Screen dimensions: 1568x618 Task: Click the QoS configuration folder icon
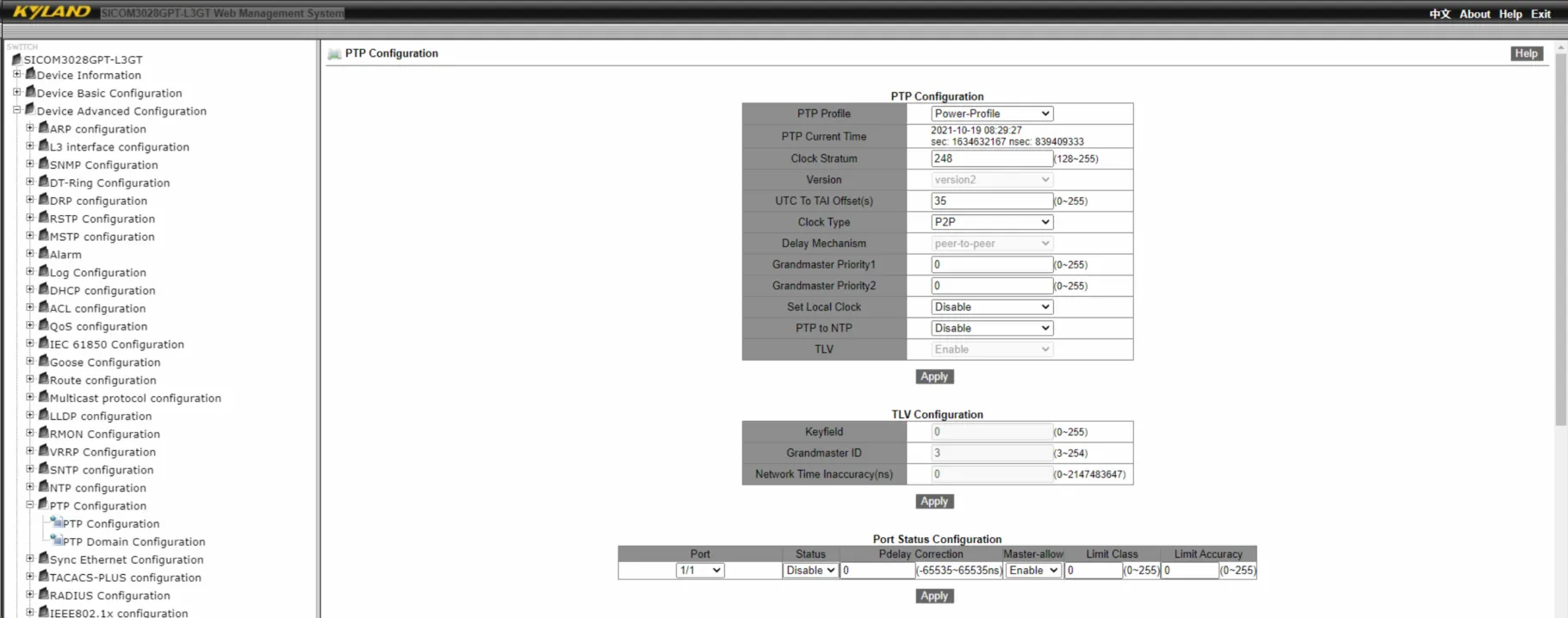[x=43, y=325]
